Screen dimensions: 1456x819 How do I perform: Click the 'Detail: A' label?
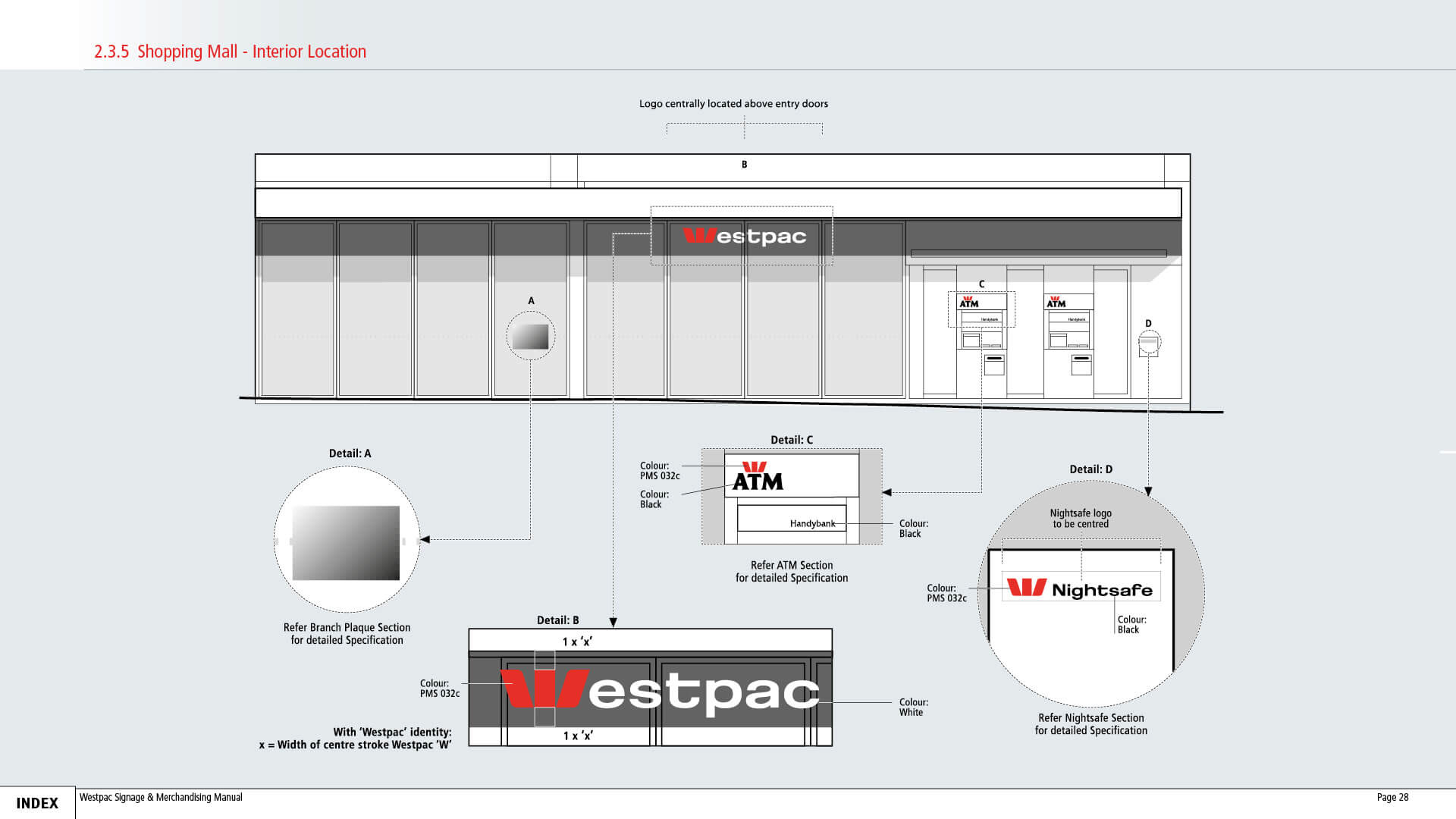coord(350,453)
